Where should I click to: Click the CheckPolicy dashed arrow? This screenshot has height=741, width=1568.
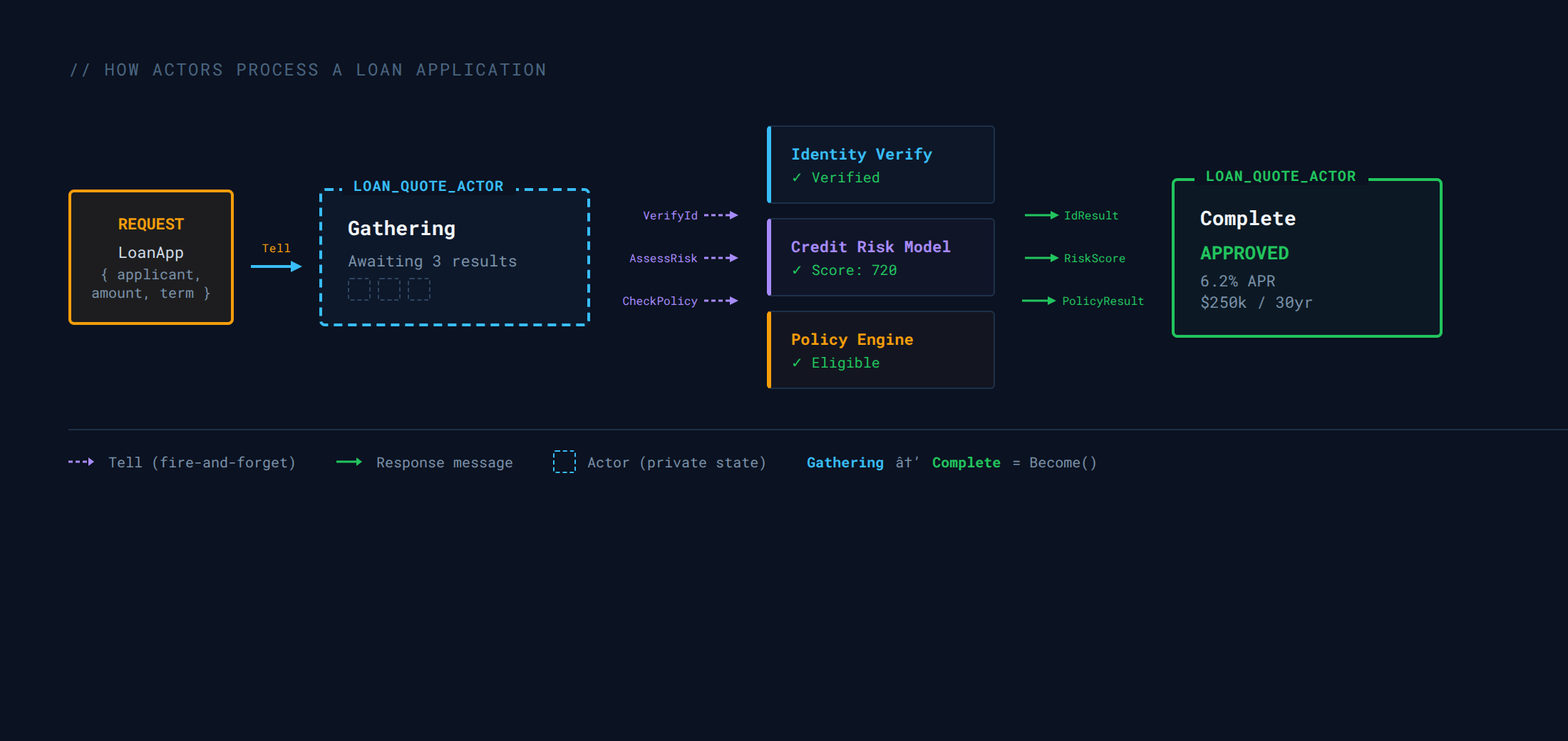[x=721, y=301]
